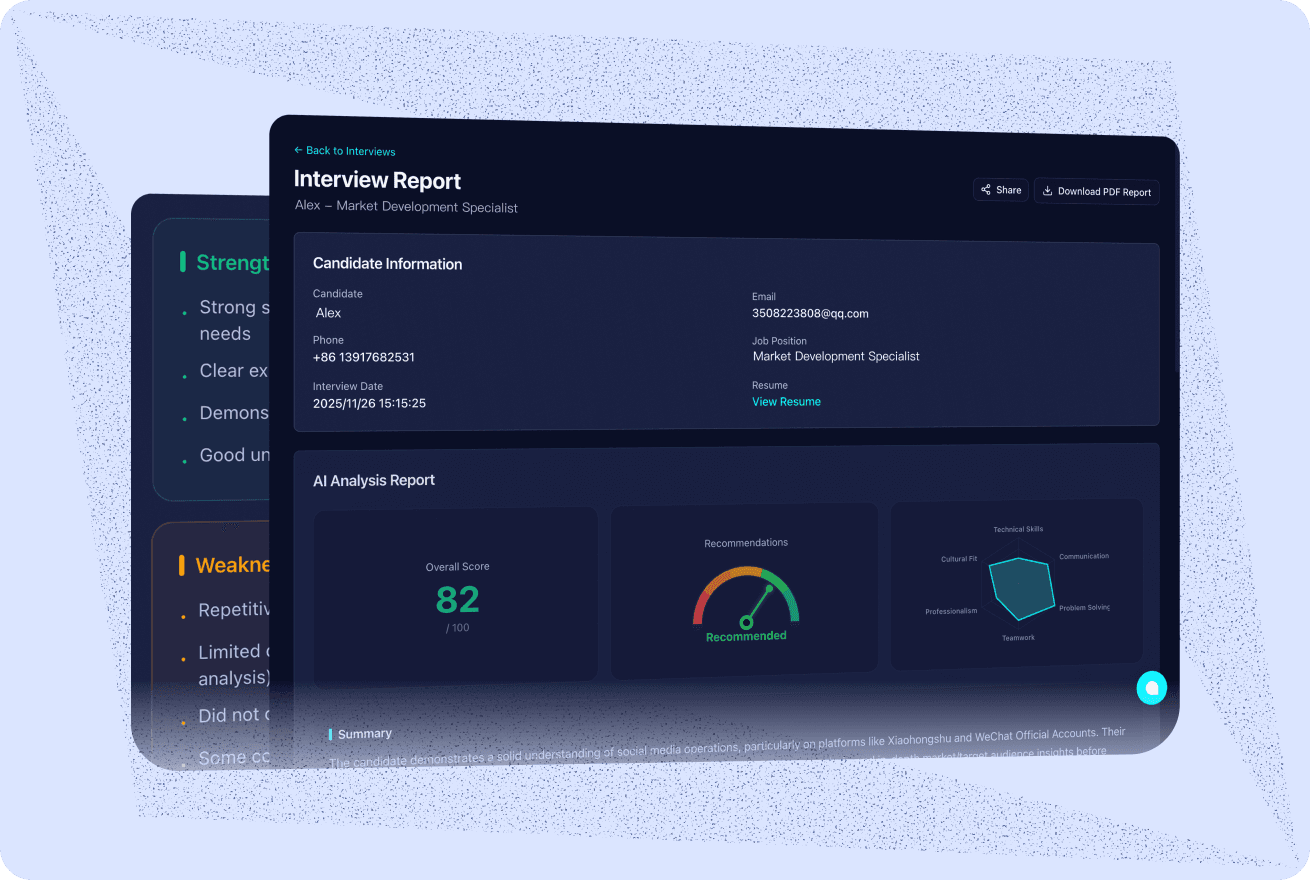Open the AI assistant chat bubble

(x=1151, y=688)
